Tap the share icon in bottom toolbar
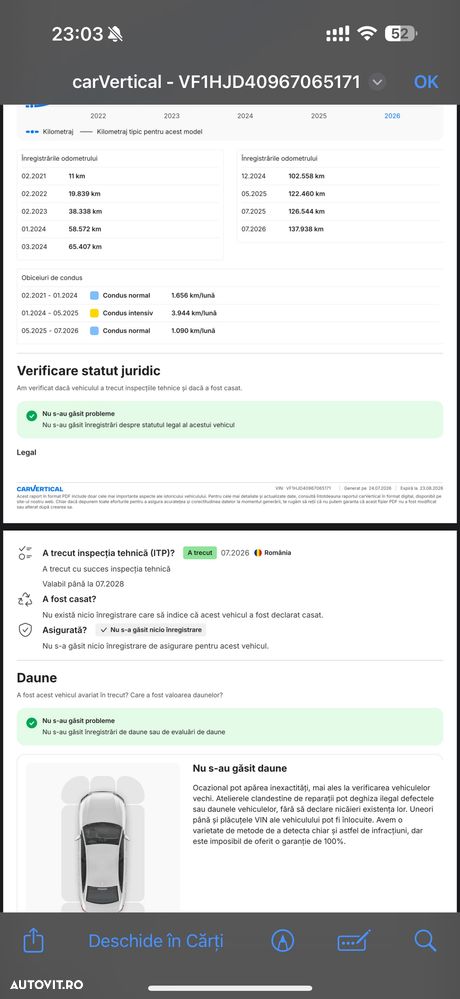460x999 pixels. 34,940
